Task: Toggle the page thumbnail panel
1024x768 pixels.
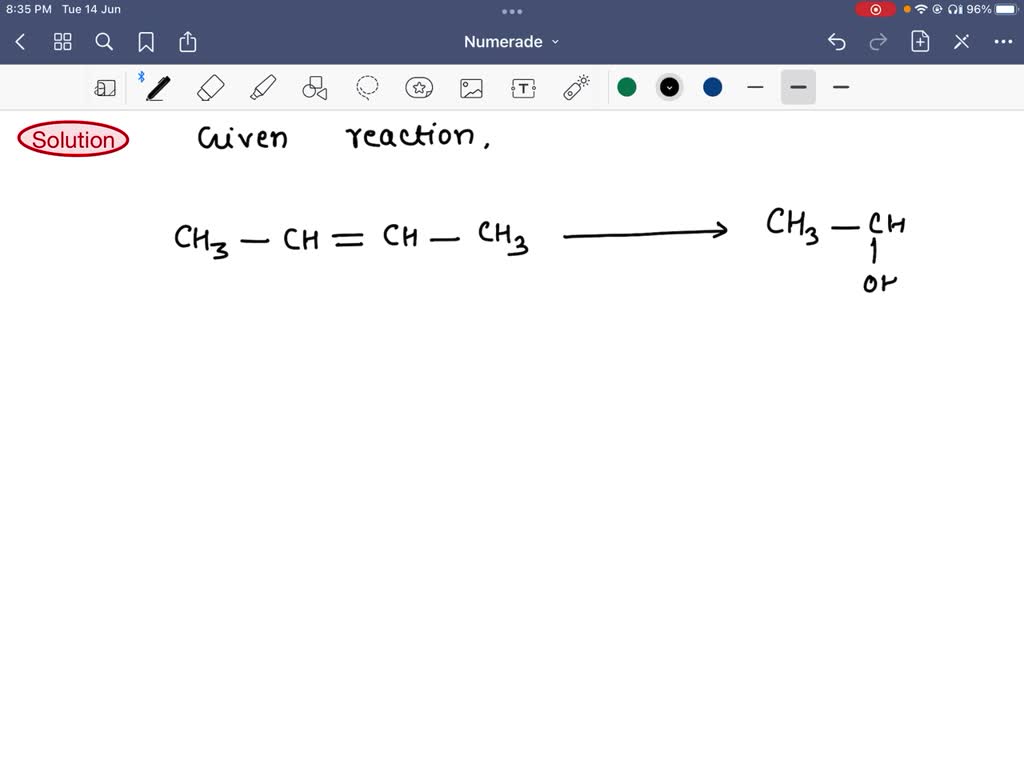Action: 106,87
